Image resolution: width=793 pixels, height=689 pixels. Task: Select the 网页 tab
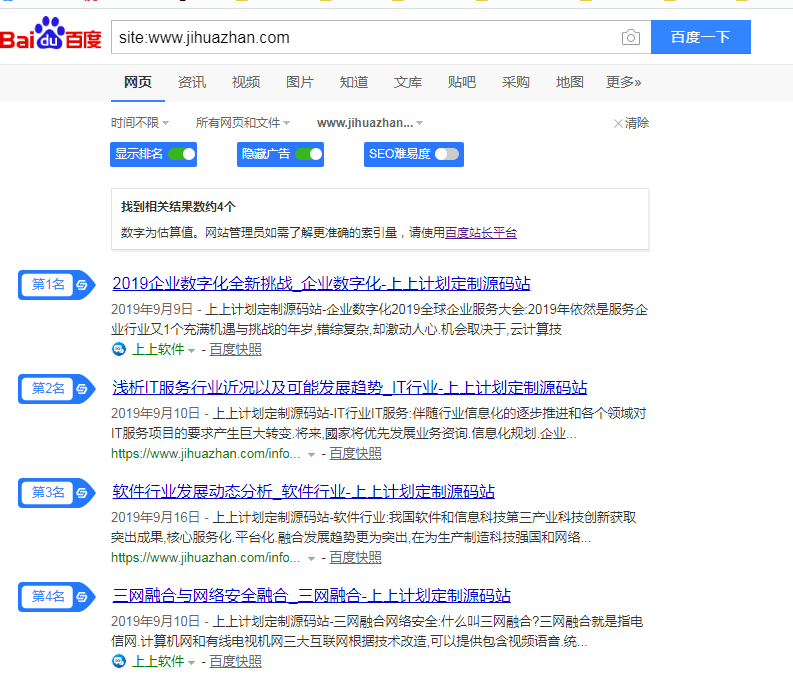[138, 82]
